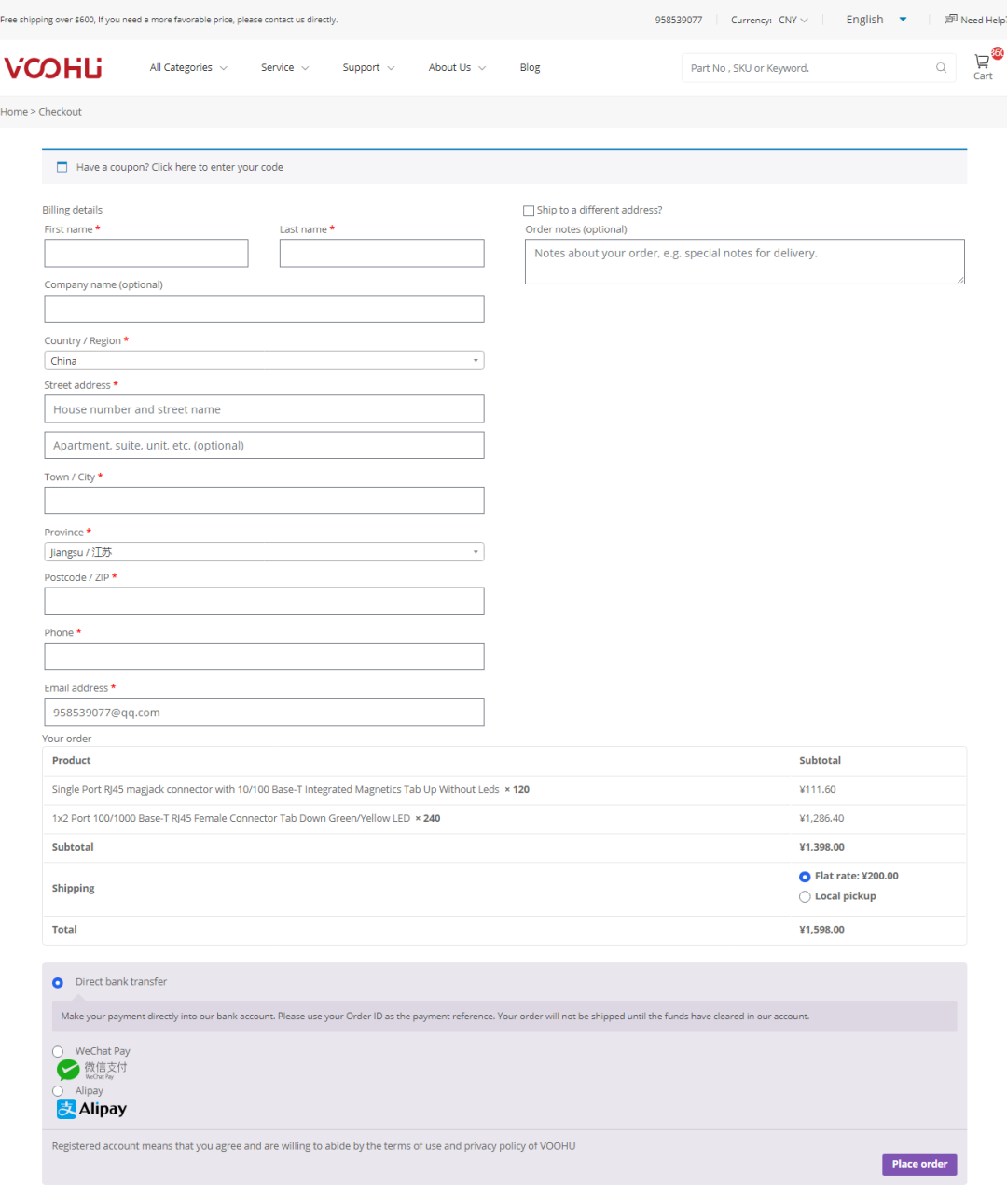Click the coupon notice icon
Image resolution: width=1007 pixels, height=1204 pixels.
pos(62,167)
